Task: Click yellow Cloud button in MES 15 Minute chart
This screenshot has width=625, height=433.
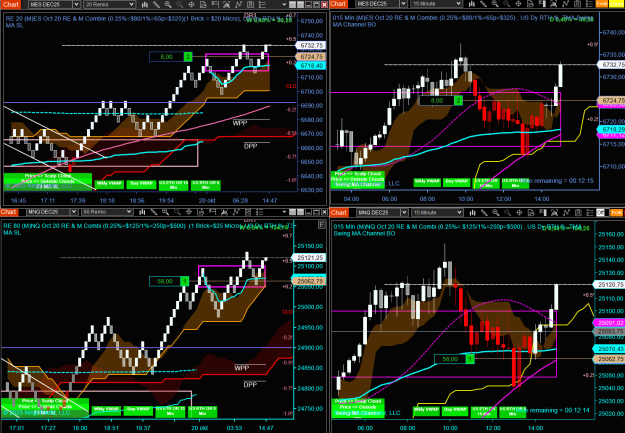Action: point(616,4)
